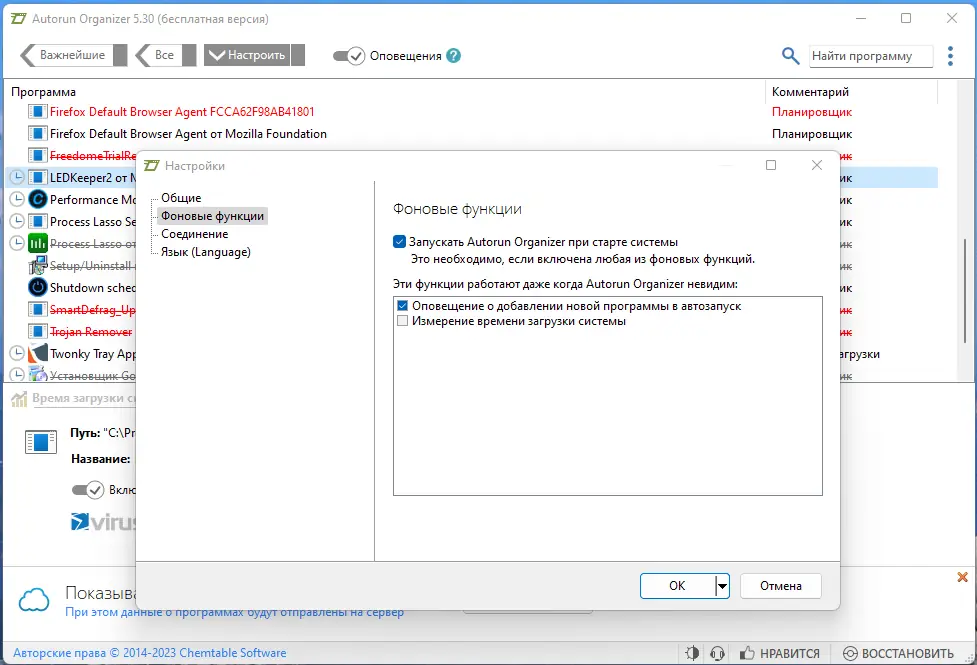977x665 pixels.
Task: Uncheck Запускать Autorun Organizer при старте системы
Action: (399, 242)
